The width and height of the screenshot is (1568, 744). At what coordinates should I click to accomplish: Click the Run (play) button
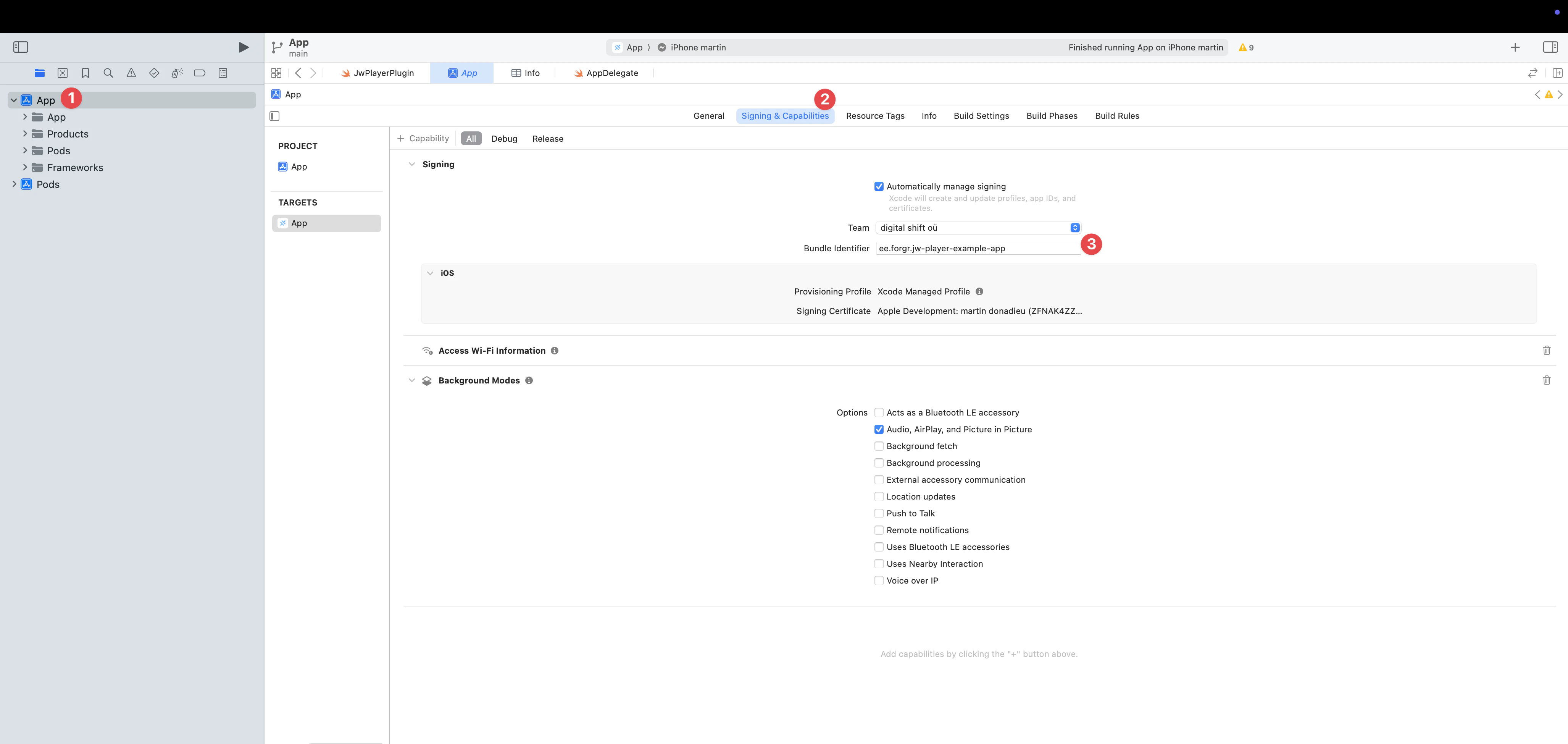point(244,47)
